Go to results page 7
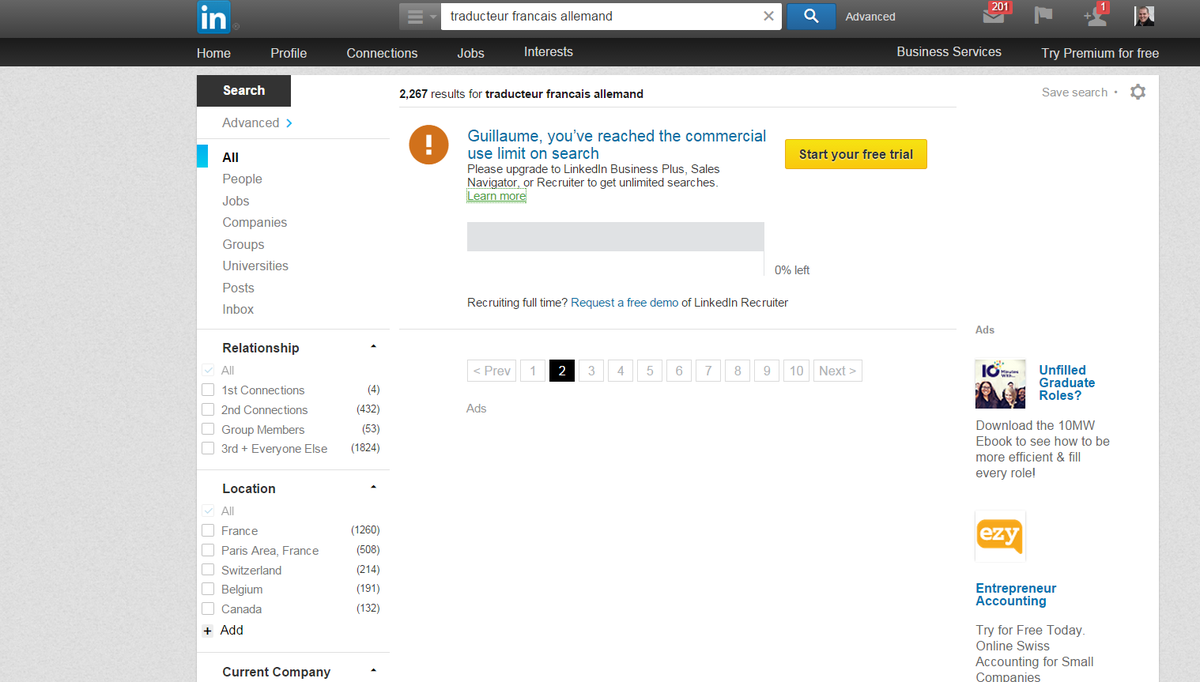This screenshot has height=682, width=1200. (x=708, y=371)
